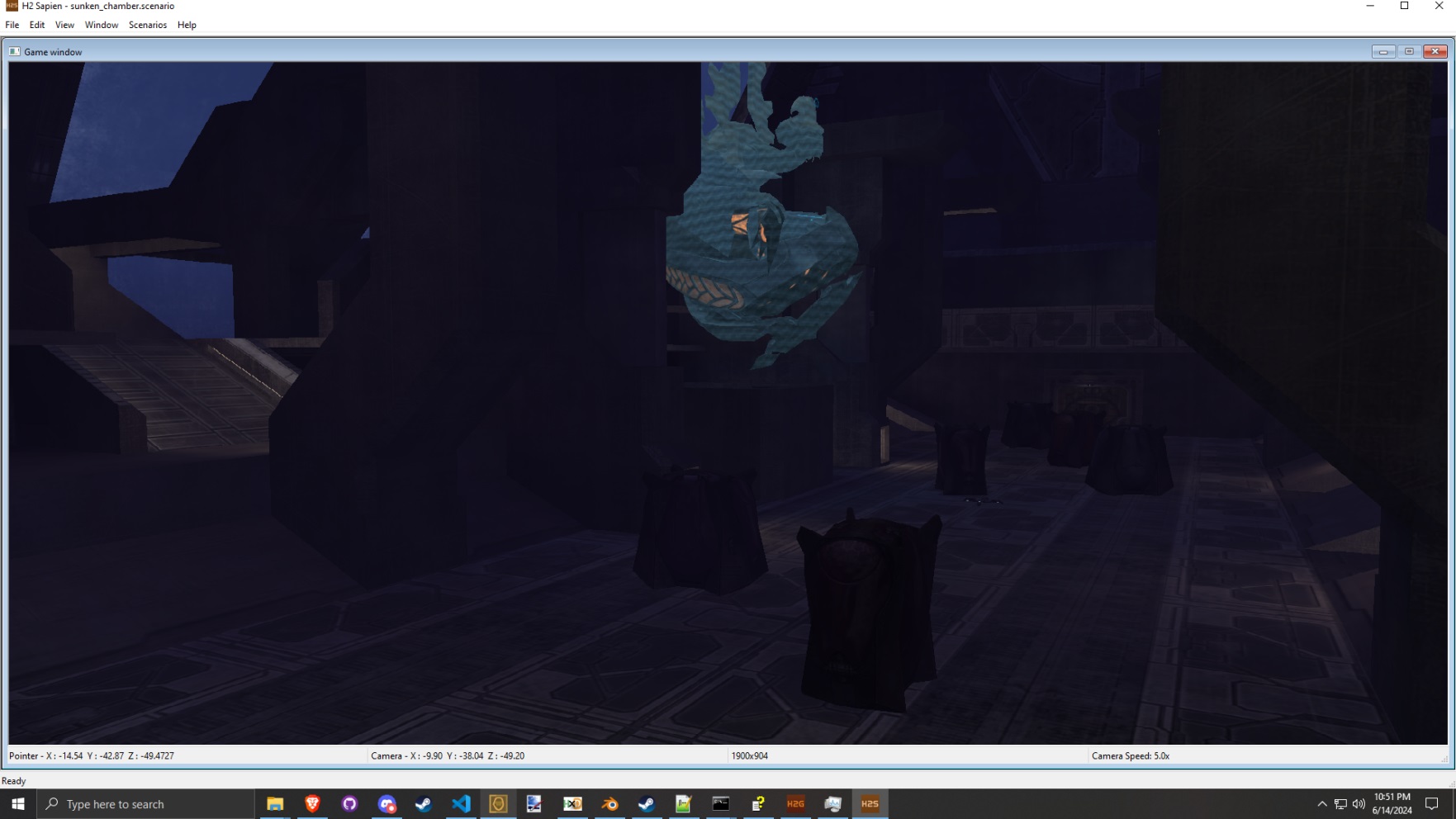Expand the View menu
The image size is (1456, 819).
pos(64,25)
